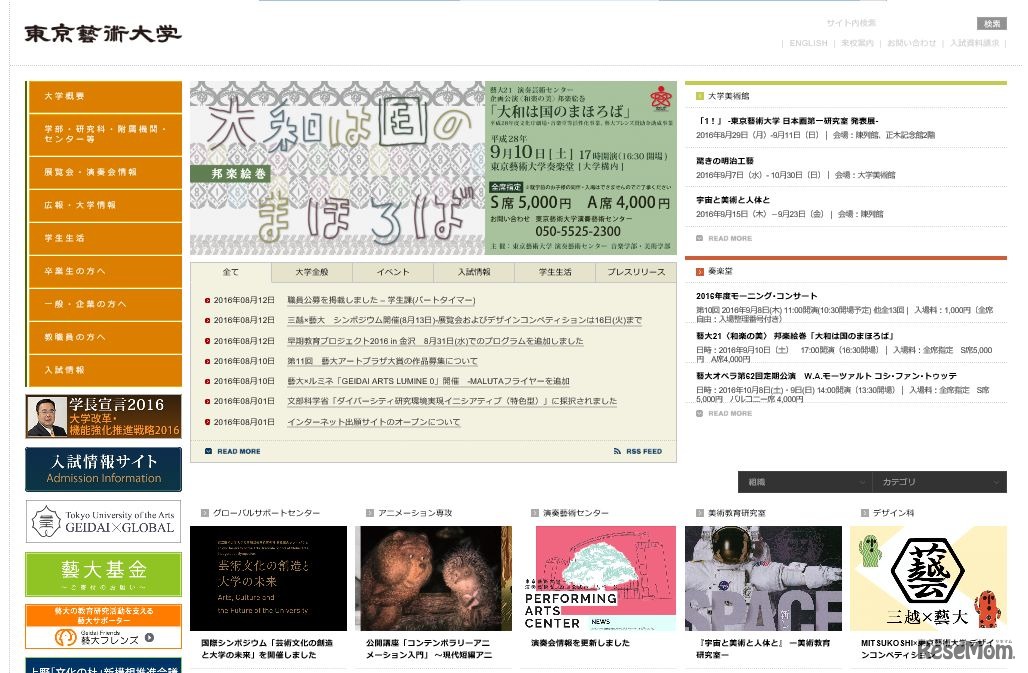
Task: Click arrow icon on 藝大フレンズ banner
Action: point(149,638)
